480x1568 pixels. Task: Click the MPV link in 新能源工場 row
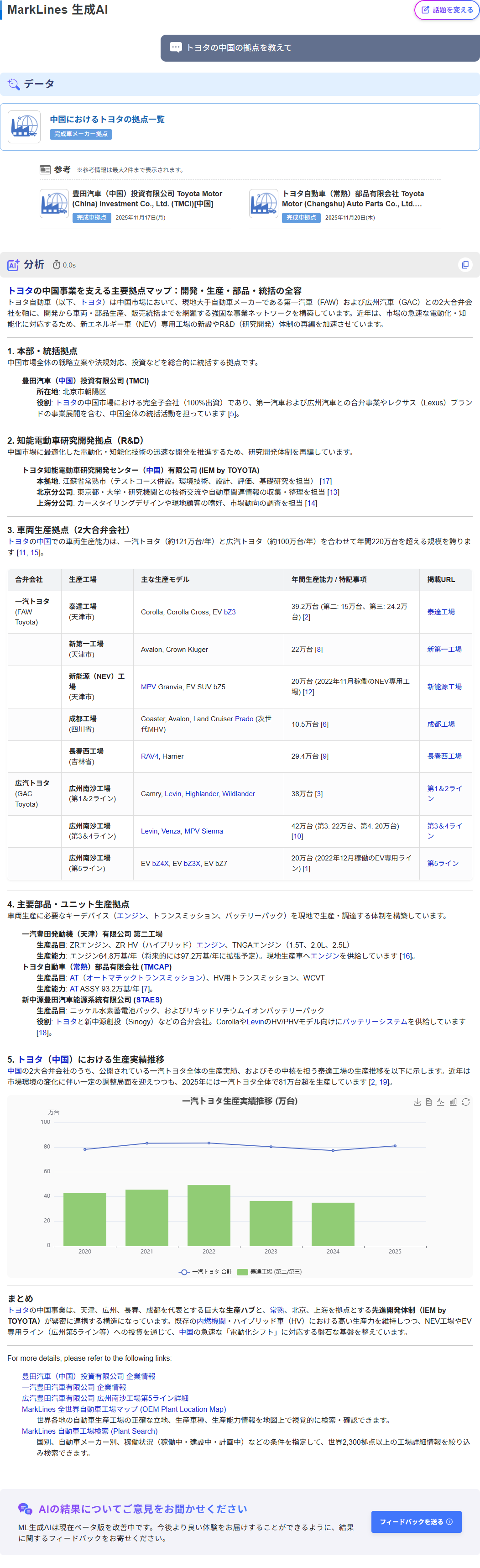(148, 687)
